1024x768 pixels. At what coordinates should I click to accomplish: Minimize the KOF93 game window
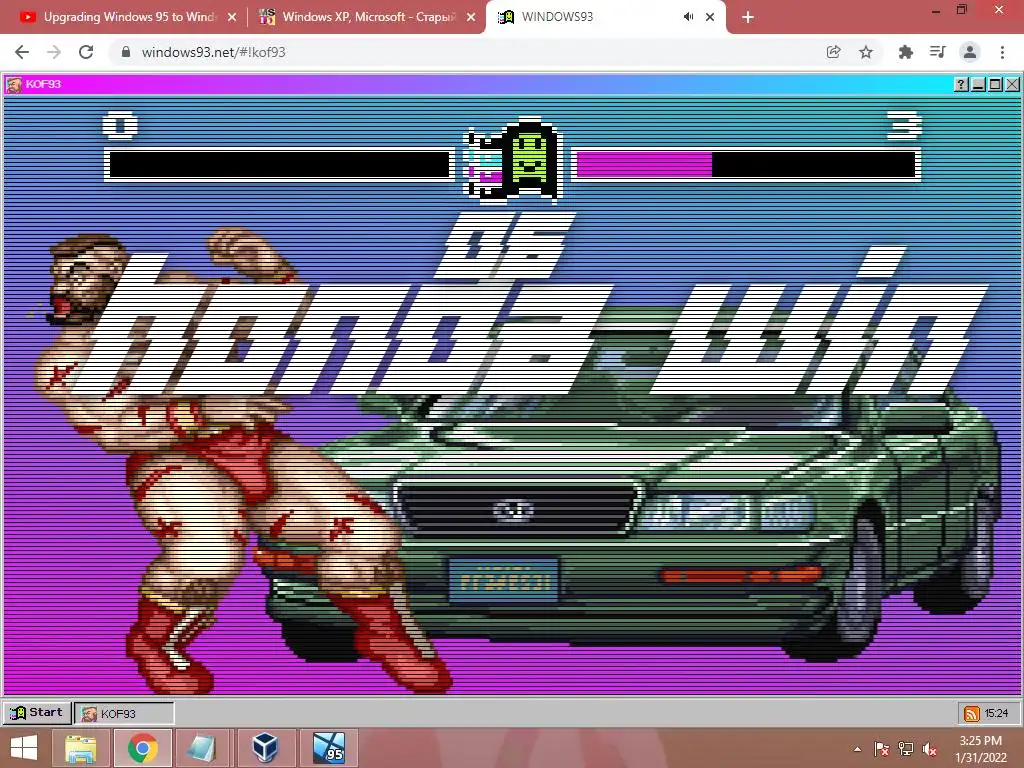pos(978,84)
